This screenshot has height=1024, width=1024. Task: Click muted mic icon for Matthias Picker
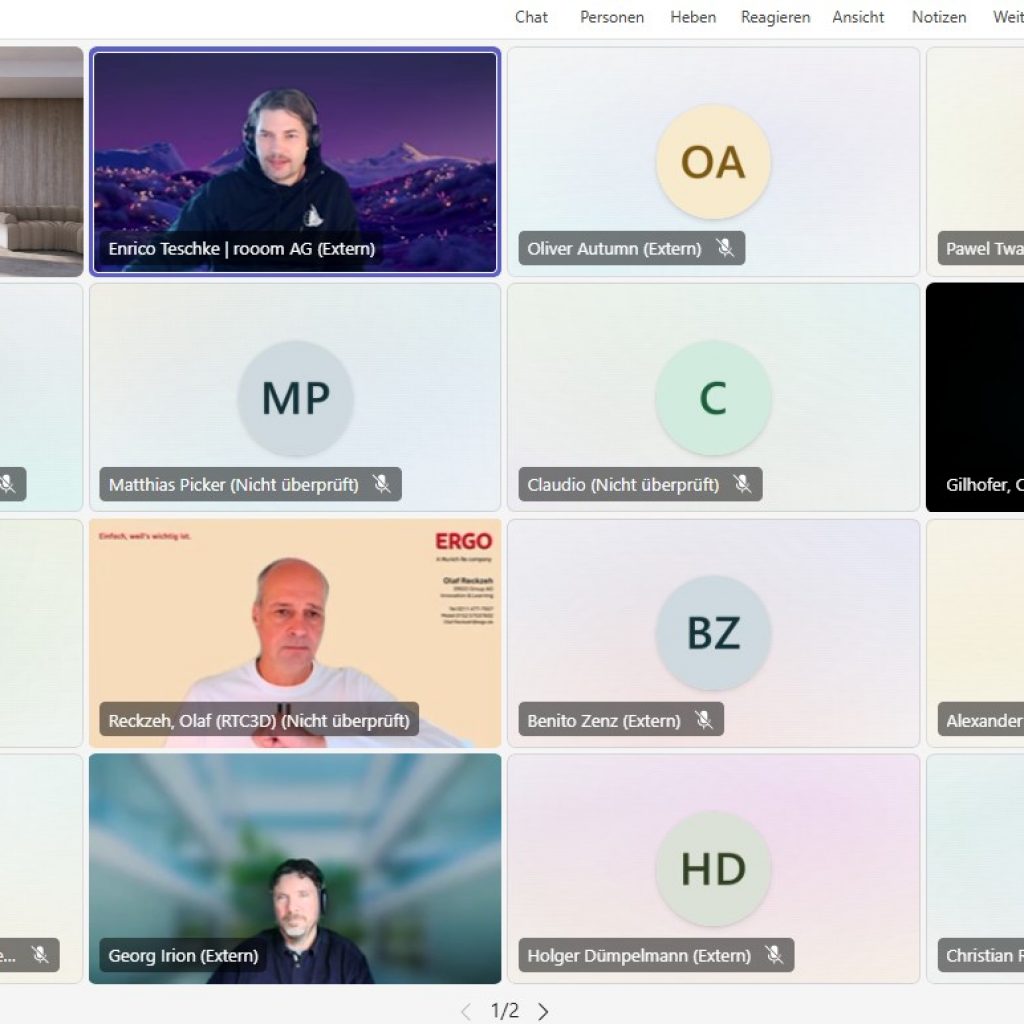coord(381,484)
